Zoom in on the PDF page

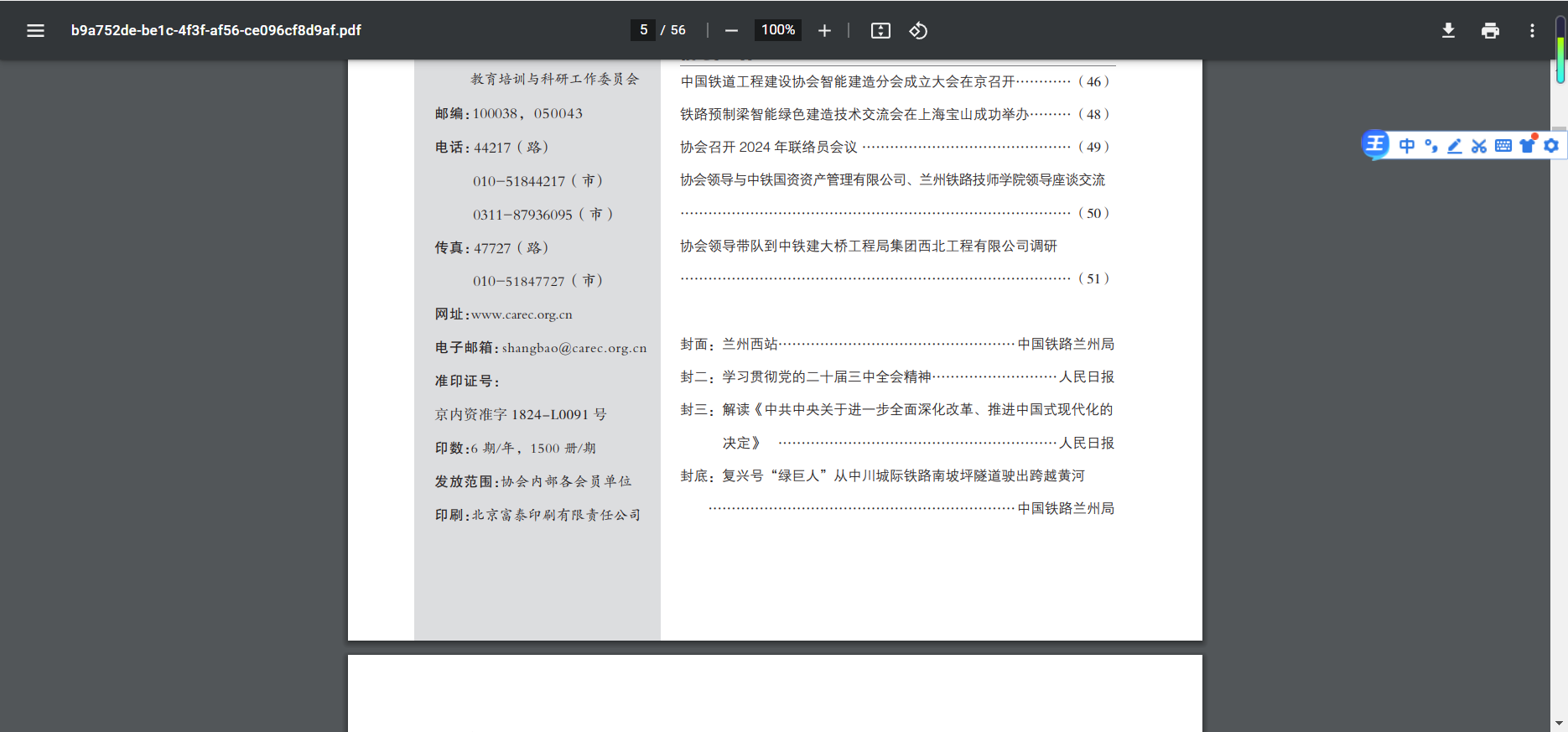click(x=824, y=31)
